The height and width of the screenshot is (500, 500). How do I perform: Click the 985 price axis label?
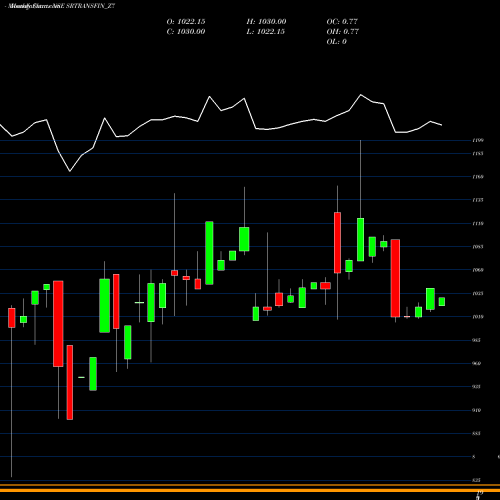click(x=477, y=340)
